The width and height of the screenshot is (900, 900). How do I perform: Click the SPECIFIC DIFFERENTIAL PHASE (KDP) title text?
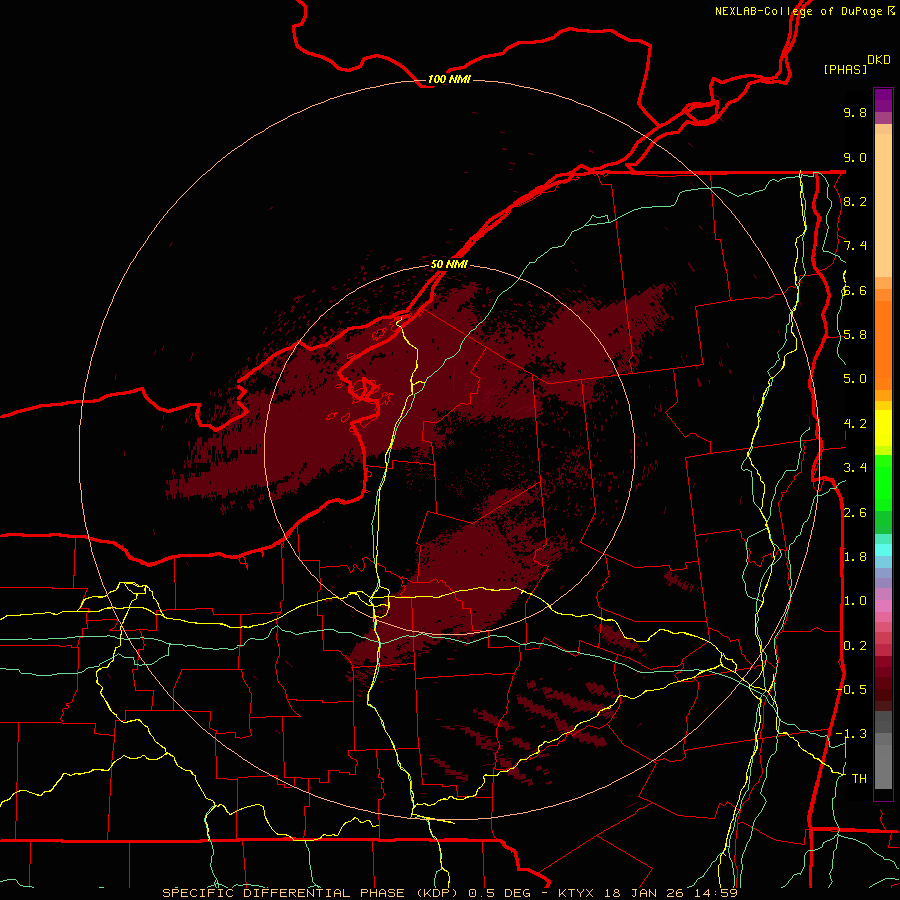click(x=311, y=893)
